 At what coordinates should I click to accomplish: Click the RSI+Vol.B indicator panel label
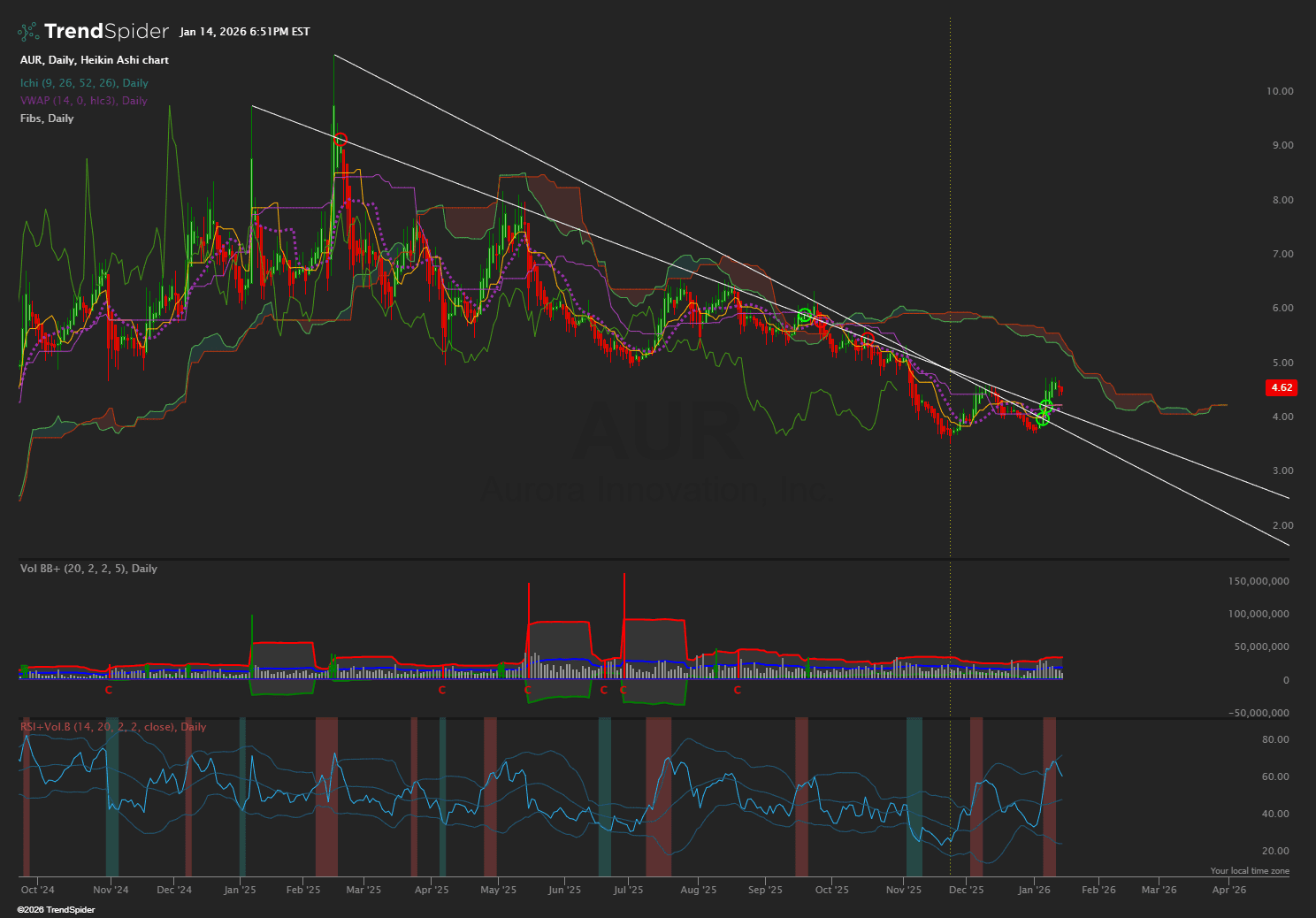113,727
